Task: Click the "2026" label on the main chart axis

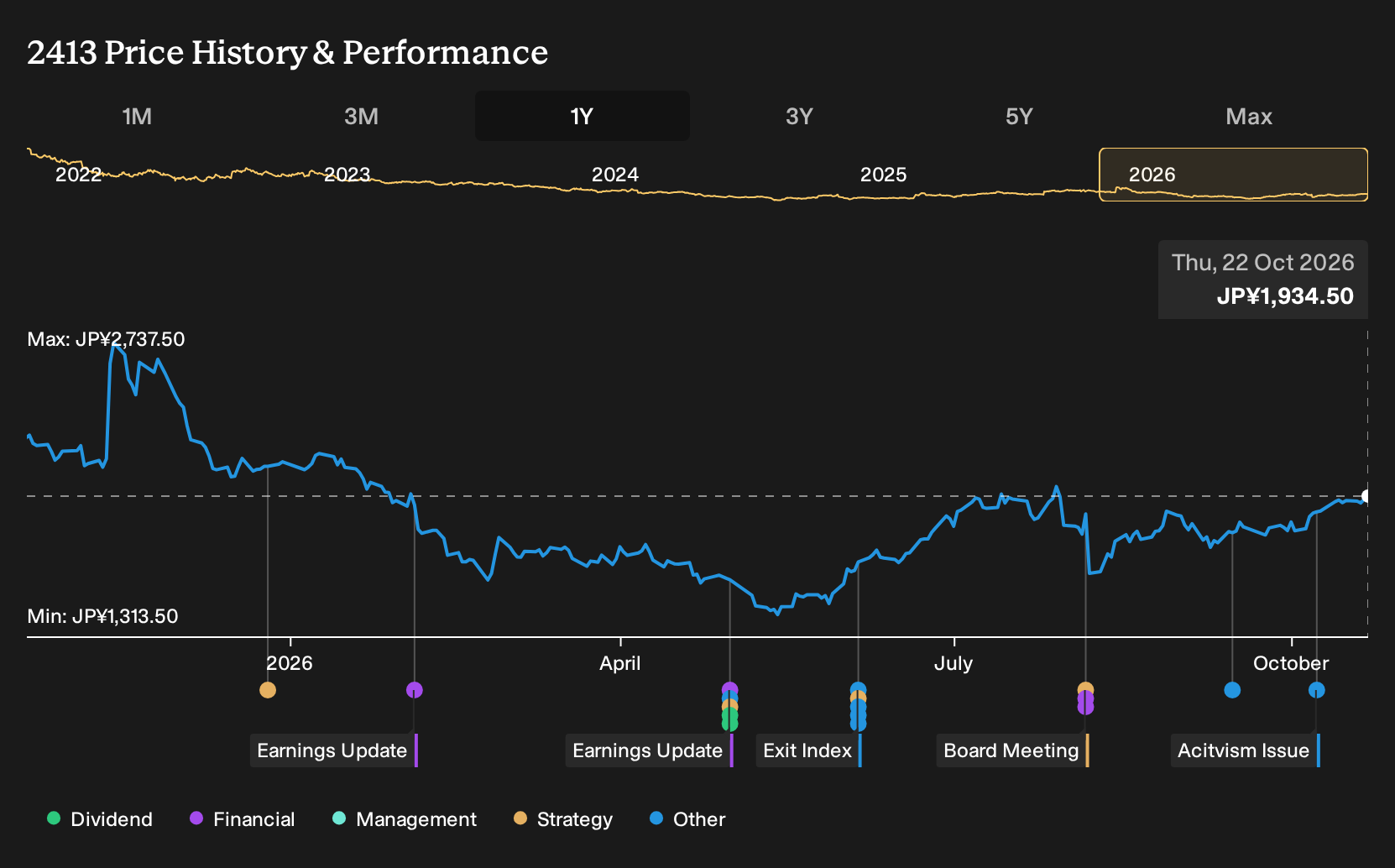Action: tap(290, 663)
